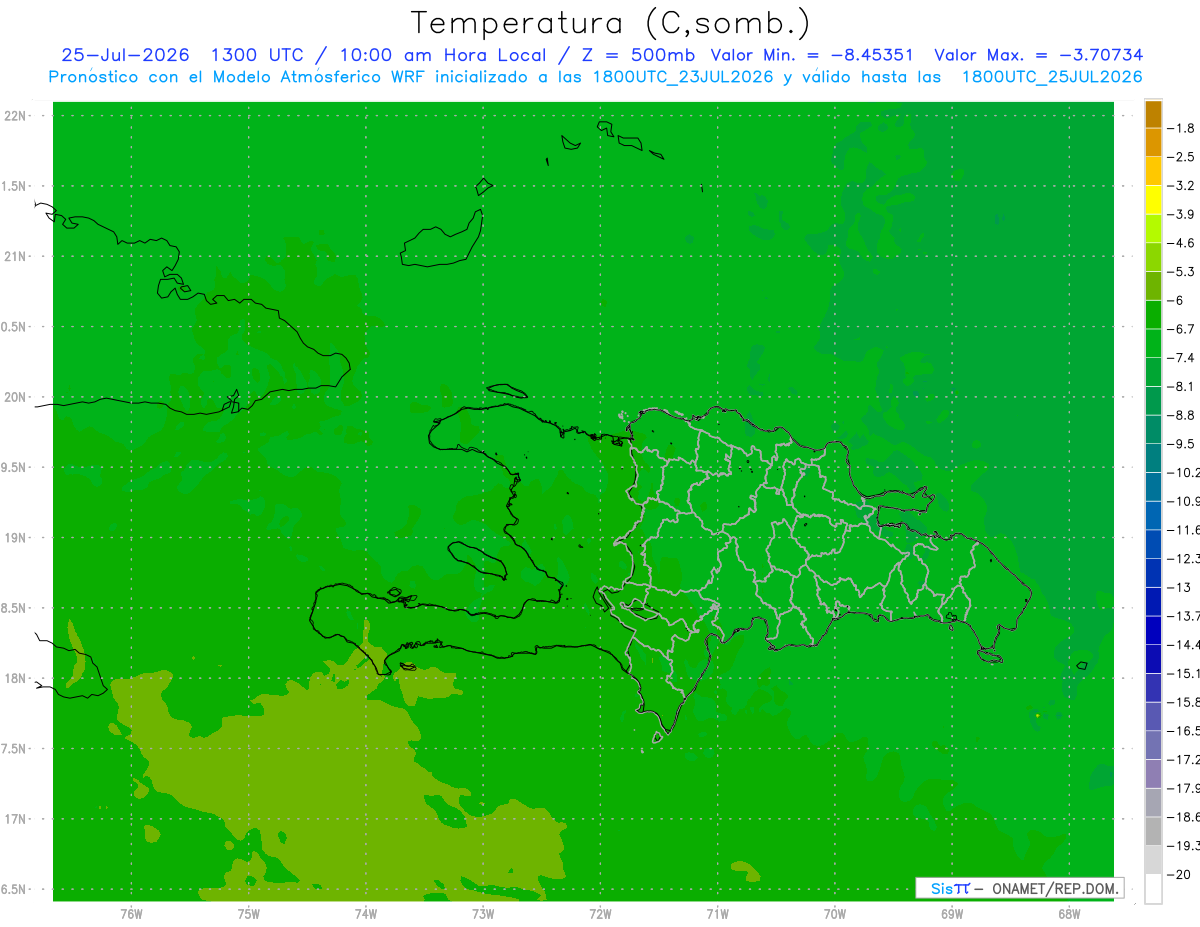The height and width of the screenshot is (927, 1200).
Task: Click the '69W' longitude label
Action: [x=952, y=914]
